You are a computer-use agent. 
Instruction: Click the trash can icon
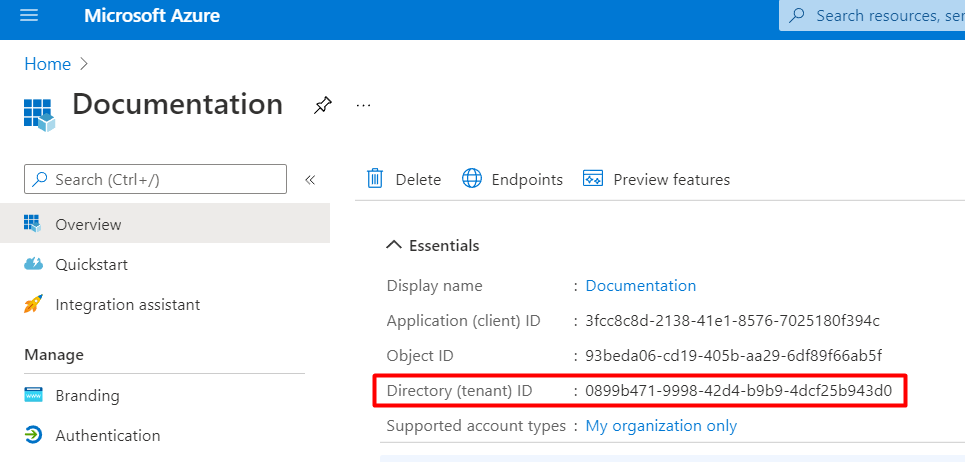375,178
